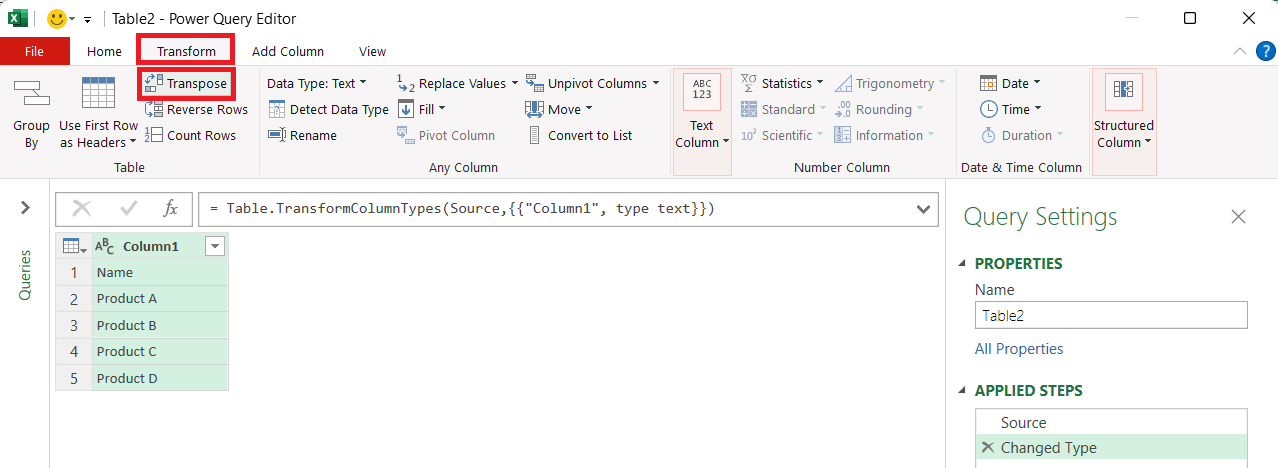The image size is (1278, 468).
Task: Open Column1 filter dropdown
Action: [214, 246]
